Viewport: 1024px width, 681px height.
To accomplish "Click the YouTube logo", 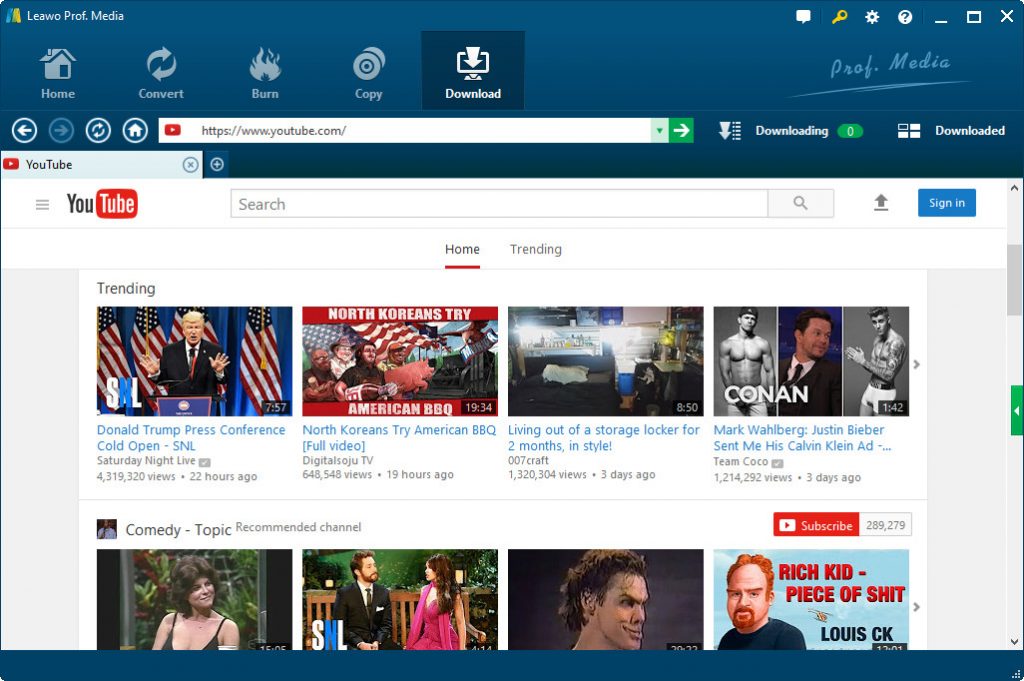I will click(x=102, y=204).
